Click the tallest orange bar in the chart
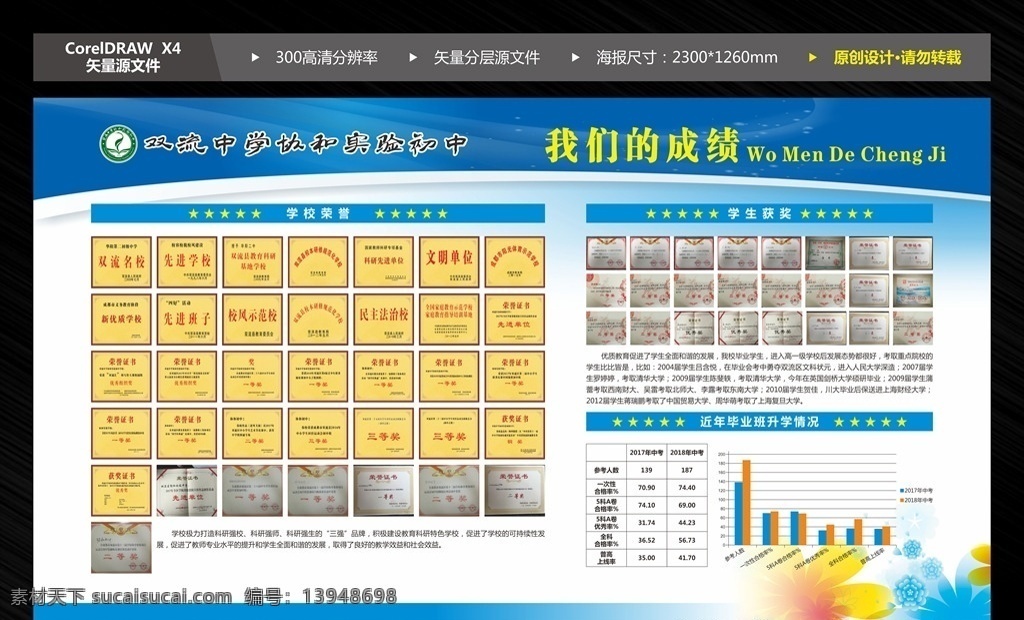The image size is (1024, 620). click(746, 502)
